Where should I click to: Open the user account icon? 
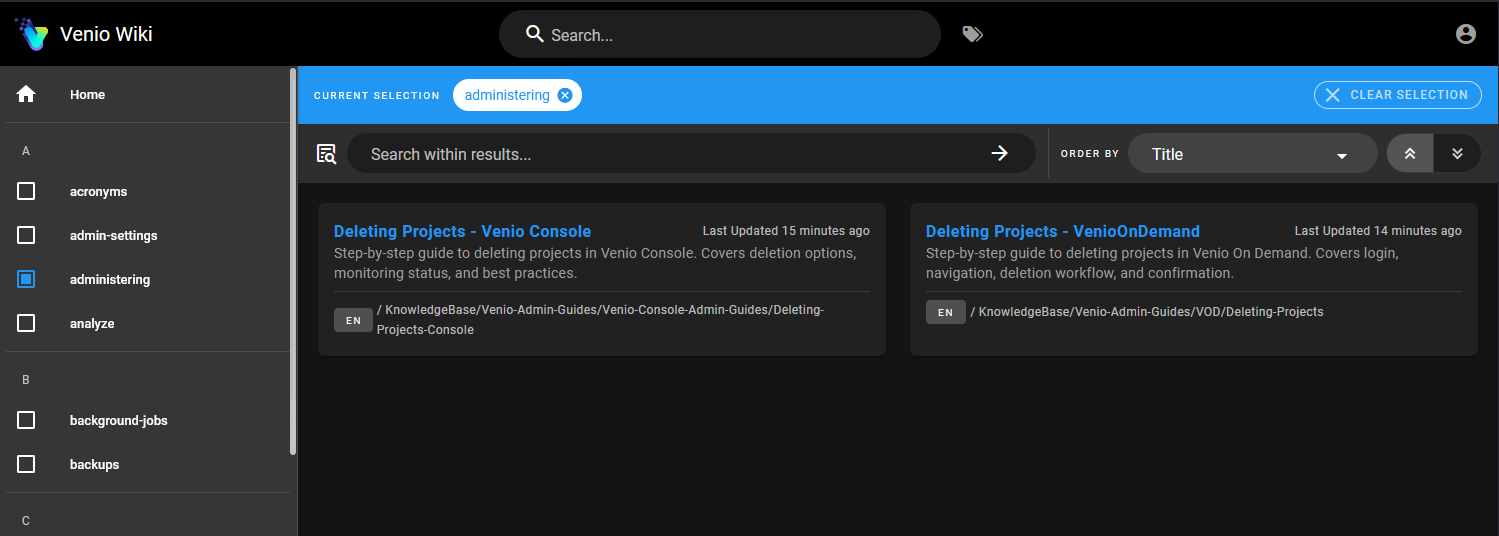click(1466, 34)
